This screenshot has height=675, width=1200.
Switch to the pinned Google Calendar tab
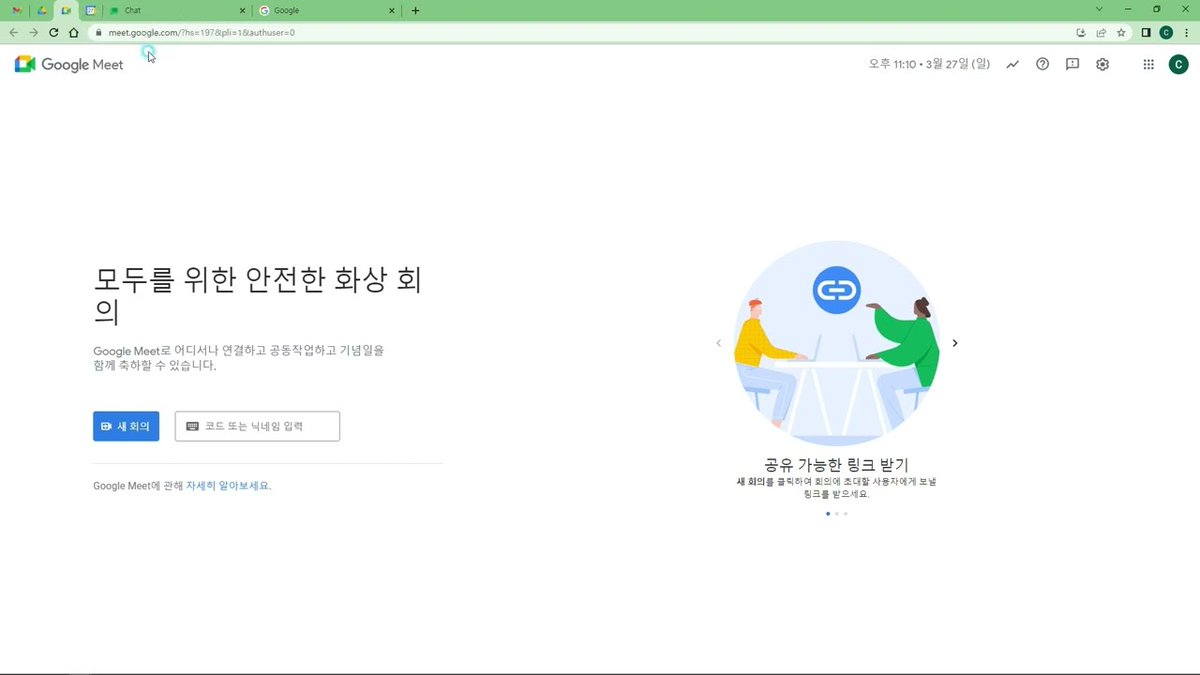click(91, 10)
